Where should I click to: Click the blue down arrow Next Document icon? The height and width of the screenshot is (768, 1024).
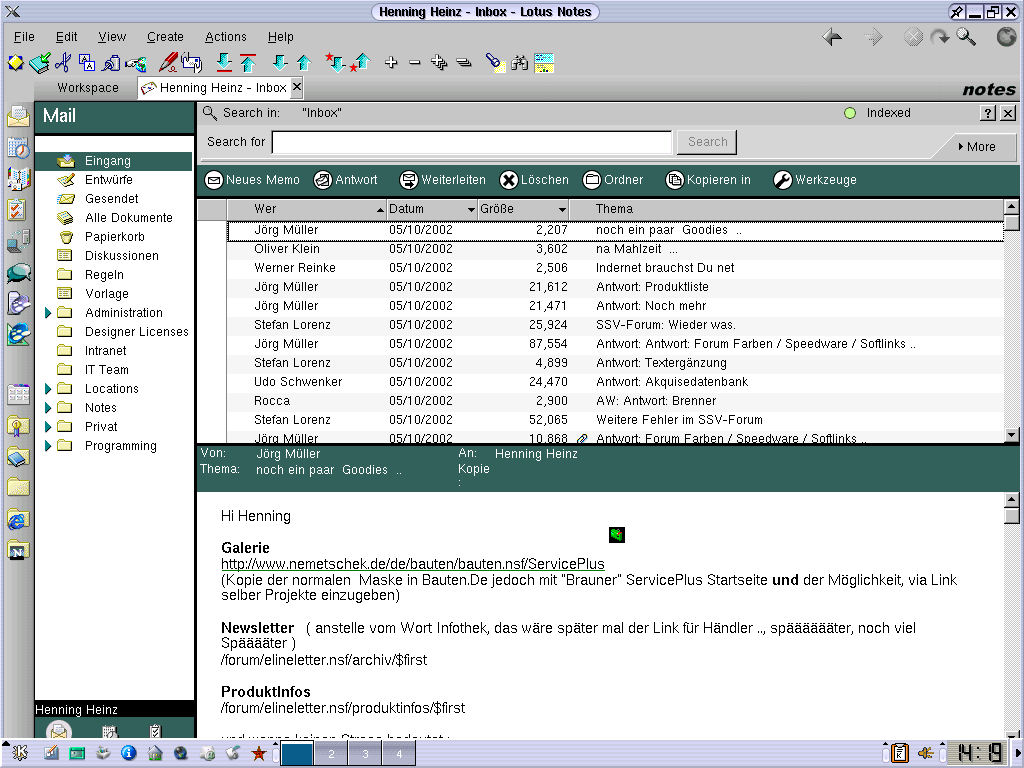[280, 63]
